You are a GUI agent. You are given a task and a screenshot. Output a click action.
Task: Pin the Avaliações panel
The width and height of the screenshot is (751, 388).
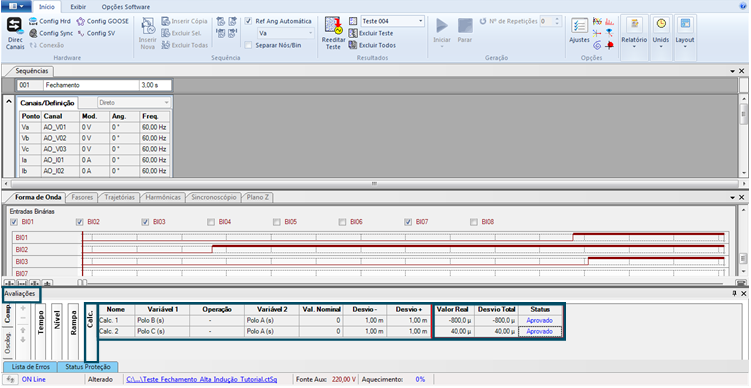734,293
